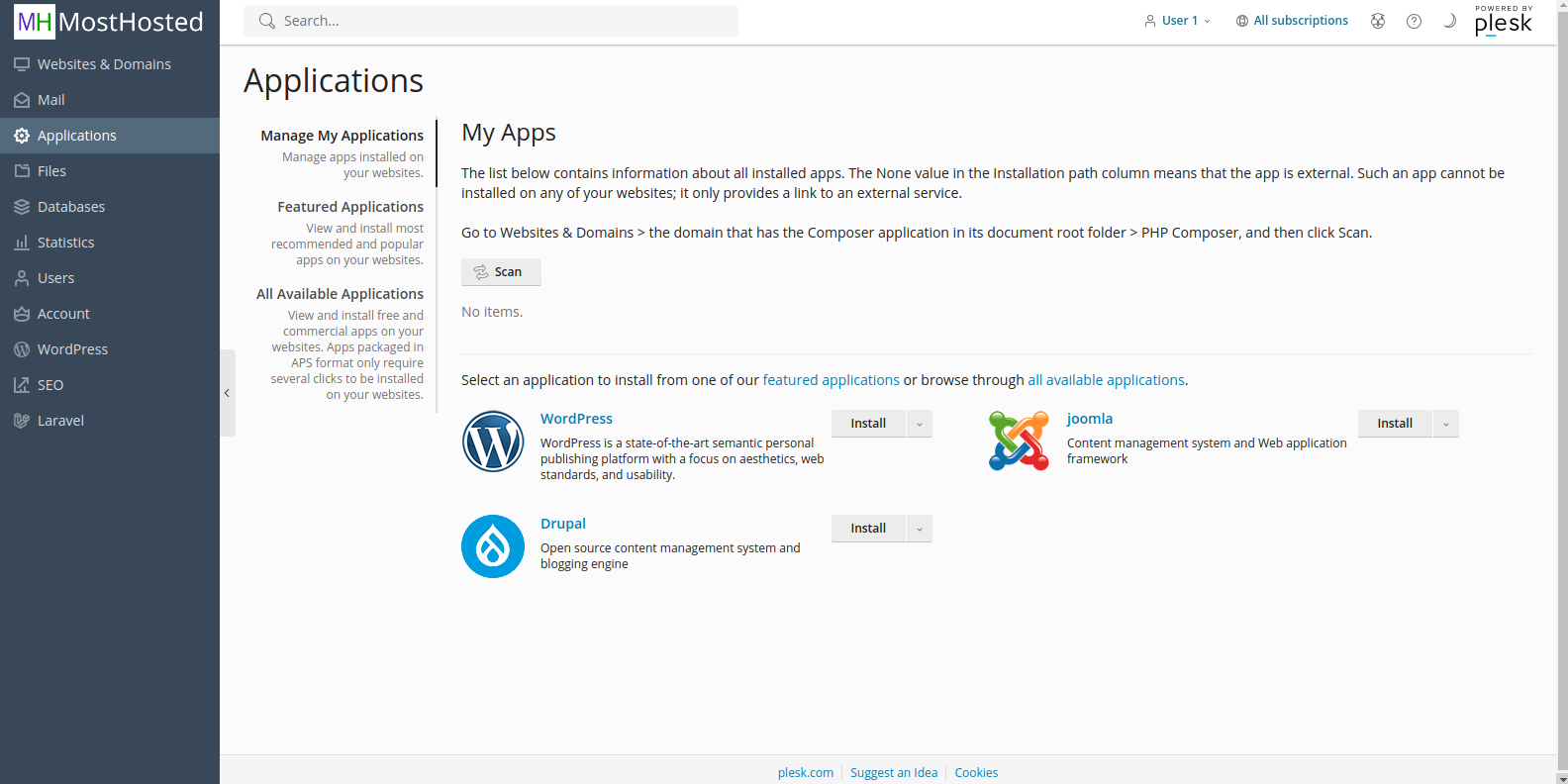The height and width of the screenshot is (784, 1568).
Task: Click the Scan button
Action: (x=501, y=272)
